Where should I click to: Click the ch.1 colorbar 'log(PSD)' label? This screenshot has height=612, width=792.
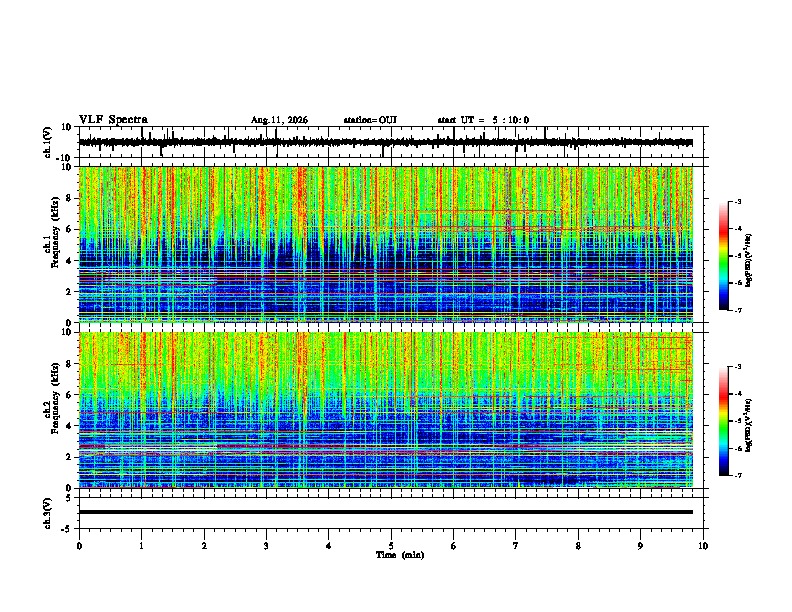[749, 260]
